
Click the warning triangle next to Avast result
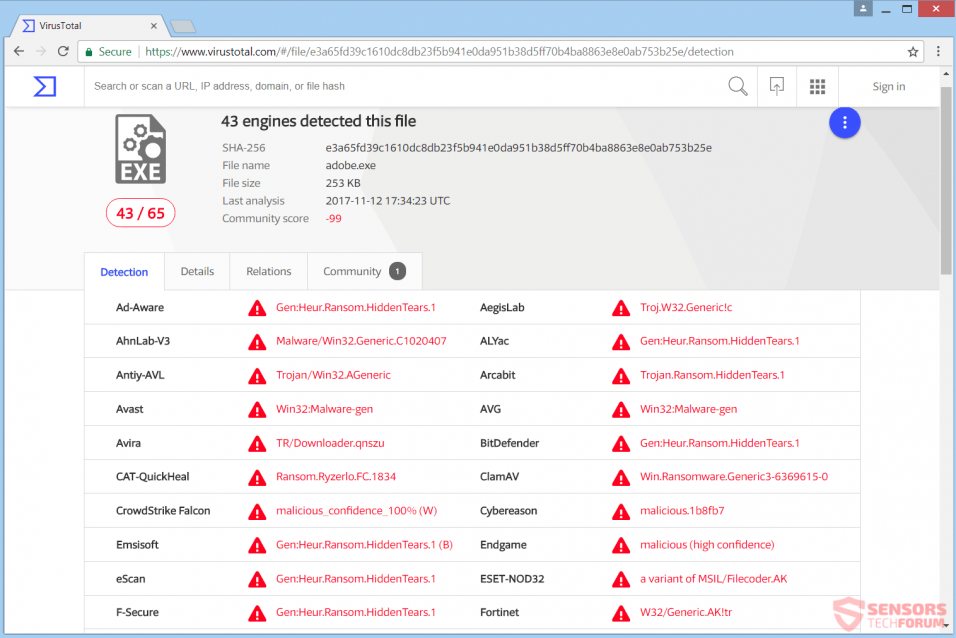pos(257,409)
